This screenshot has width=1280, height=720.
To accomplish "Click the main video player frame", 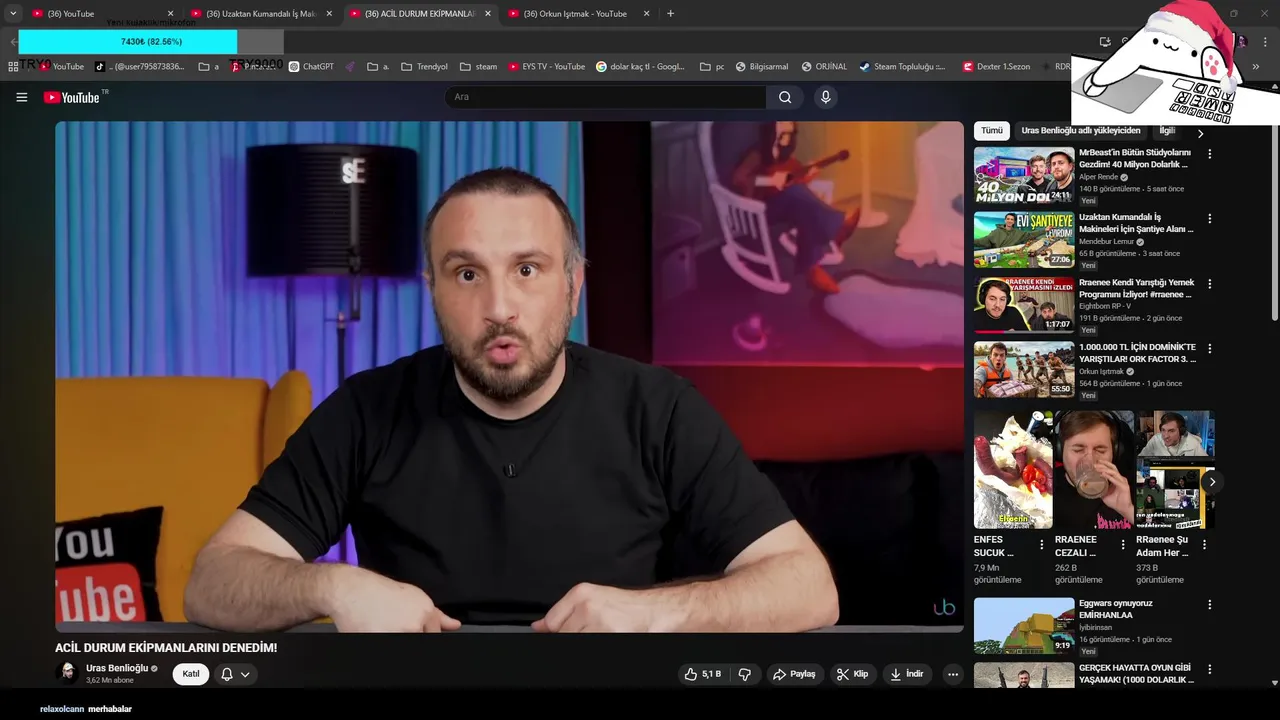I will (509, 376).
